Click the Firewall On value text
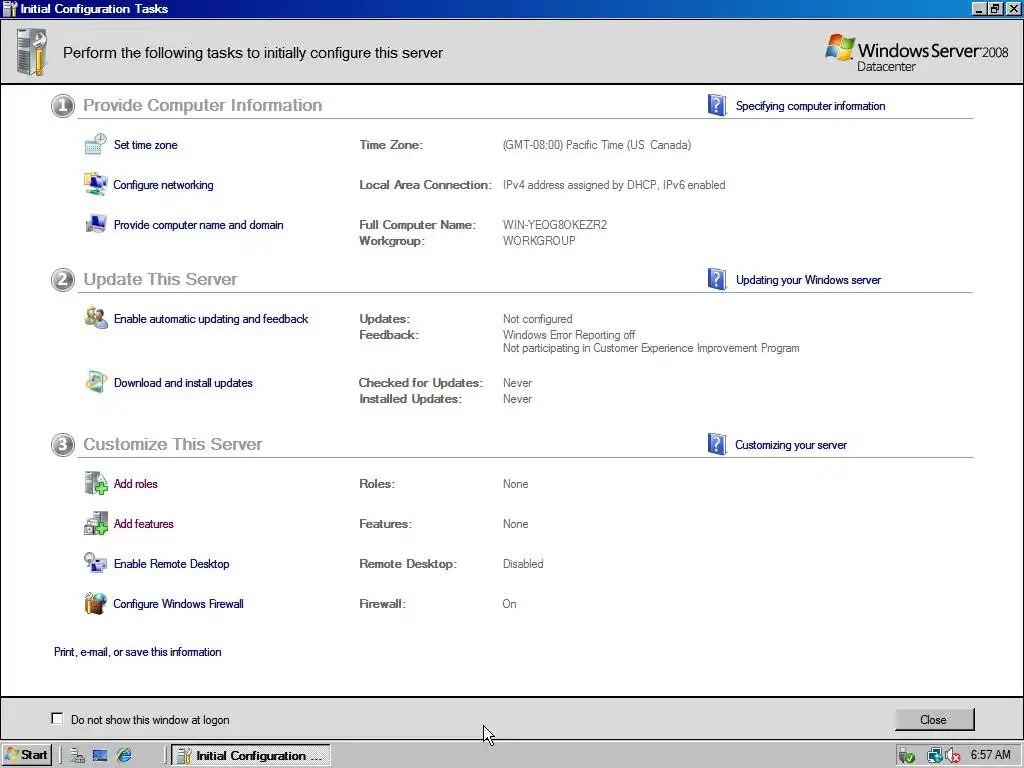The image size is (1024, 768). click(x=509, y=603)
